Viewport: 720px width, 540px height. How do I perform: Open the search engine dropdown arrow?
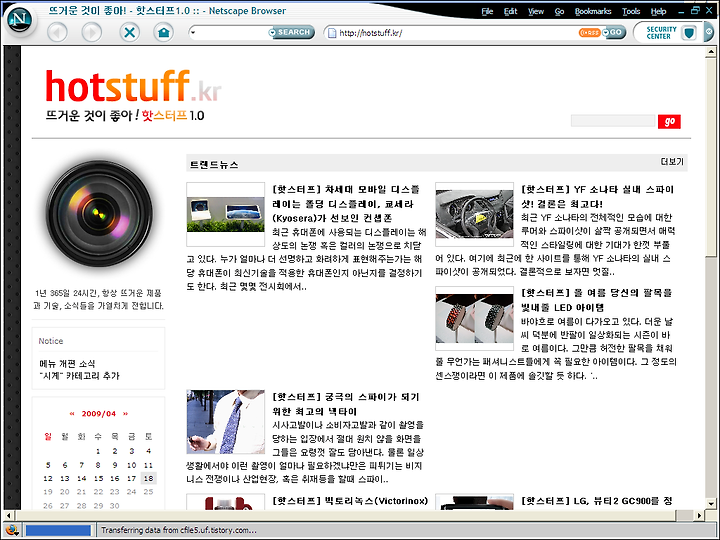(193, 33)
